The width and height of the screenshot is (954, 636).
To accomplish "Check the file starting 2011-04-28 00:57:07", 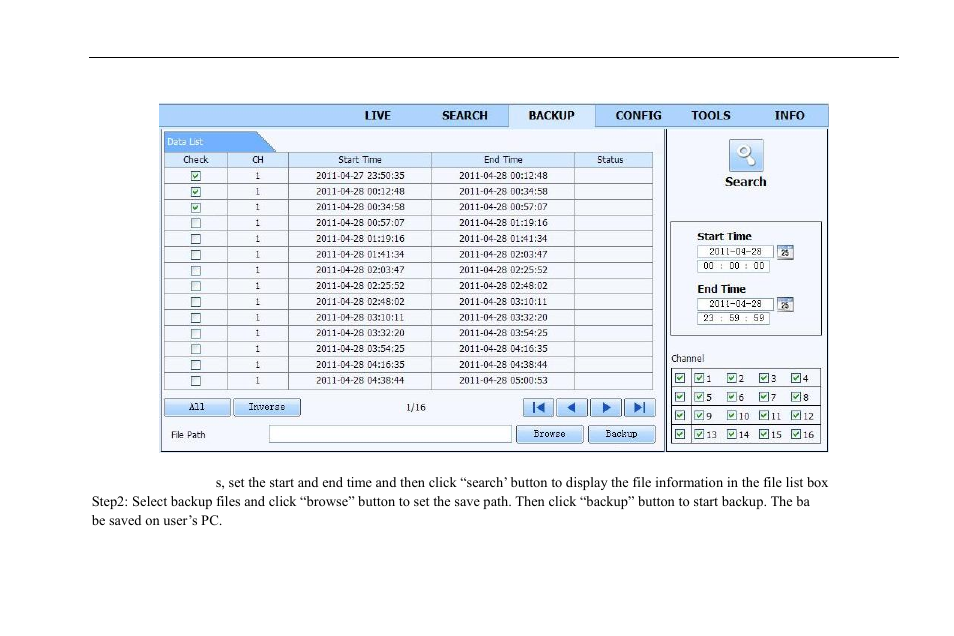I will click(x=195, y=223).
